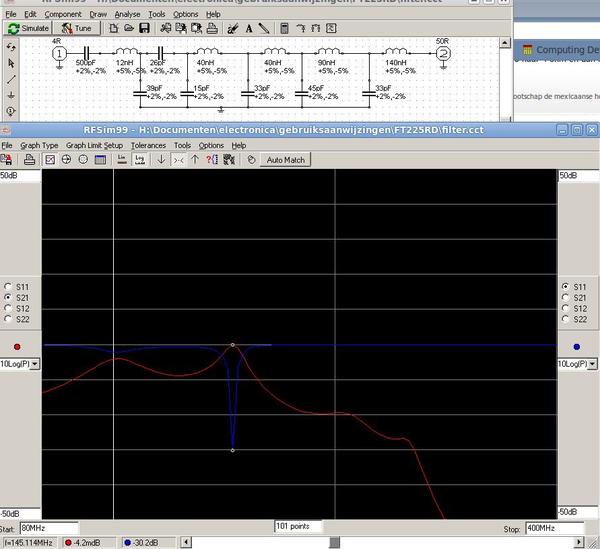Select the right S21 radio button
This screenshot has width=600, height=549.
tap(566, 298)
